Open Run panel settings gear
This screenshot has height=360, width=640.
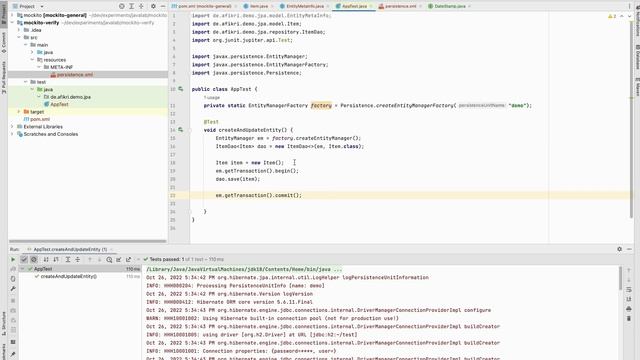620,249
